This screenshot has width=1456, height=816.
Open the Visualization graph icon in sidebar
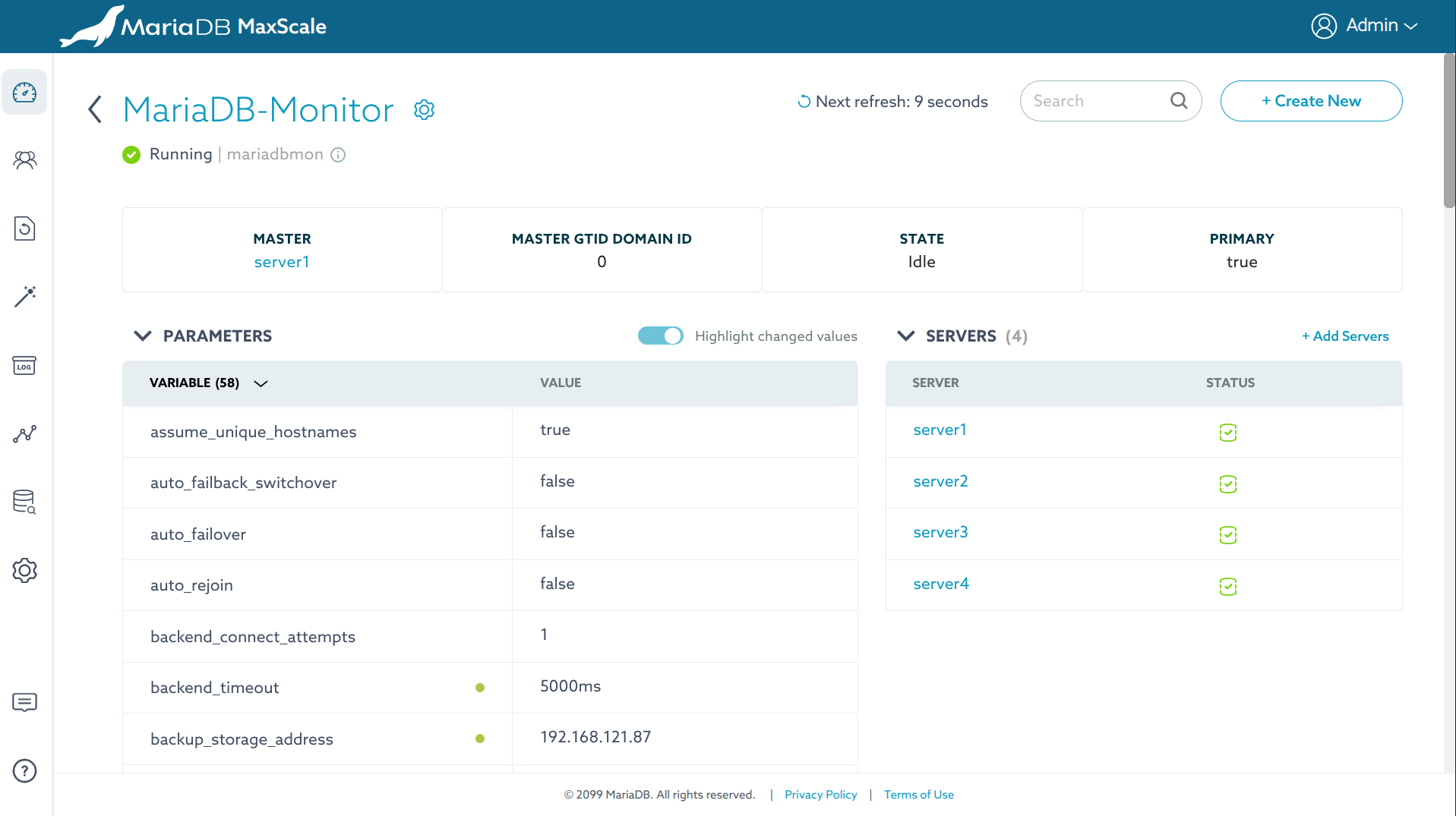click(x=24, y=434)
